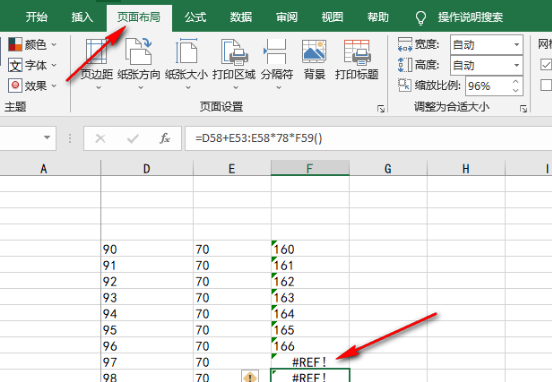Open the Orientation (纸张方向) menu

pos(139,63)
